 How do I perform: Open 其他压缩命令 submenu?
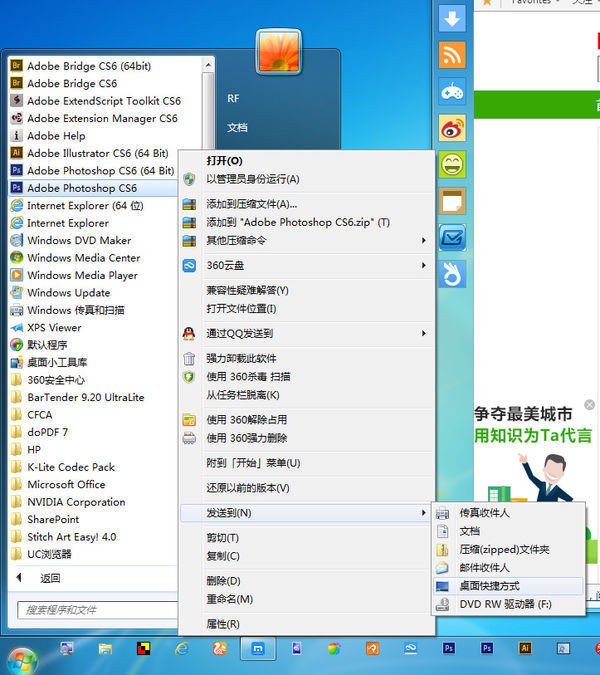click(306, 240)
